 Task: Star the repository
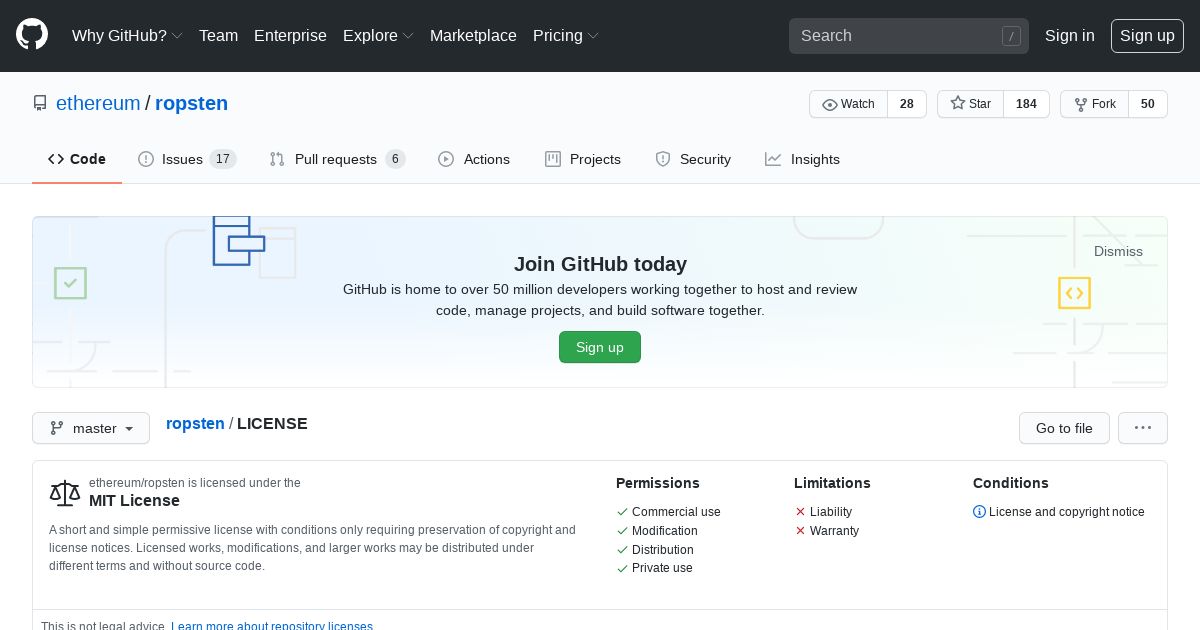pyautogui.click(x=970, y=104)
